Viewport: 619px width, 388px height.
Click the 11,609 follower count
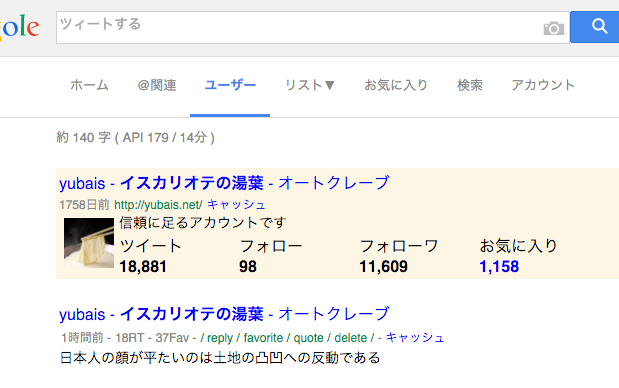[x=383, y=266]
